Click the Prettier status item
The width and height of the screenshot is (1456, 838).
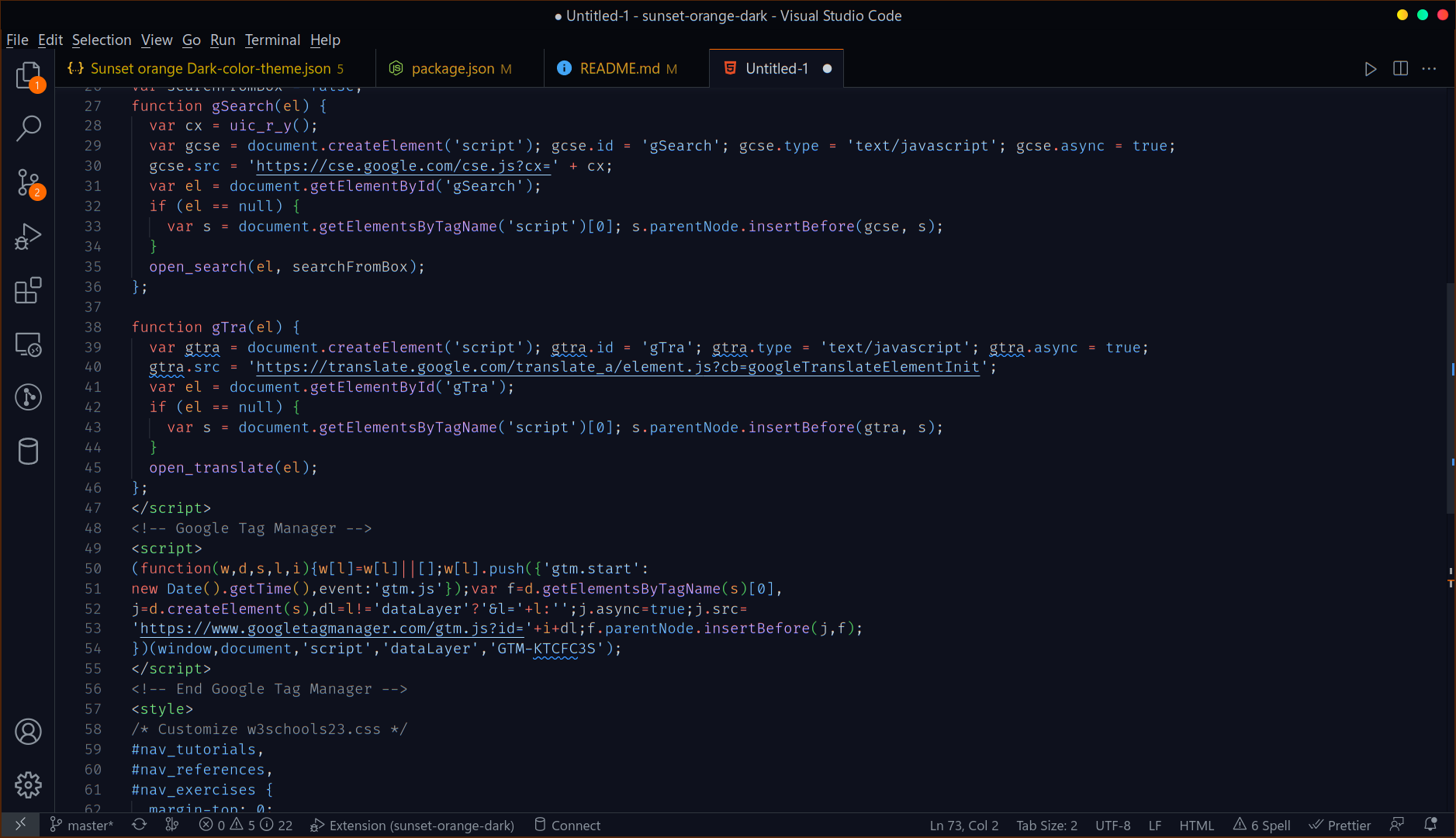pos(1340,825)
